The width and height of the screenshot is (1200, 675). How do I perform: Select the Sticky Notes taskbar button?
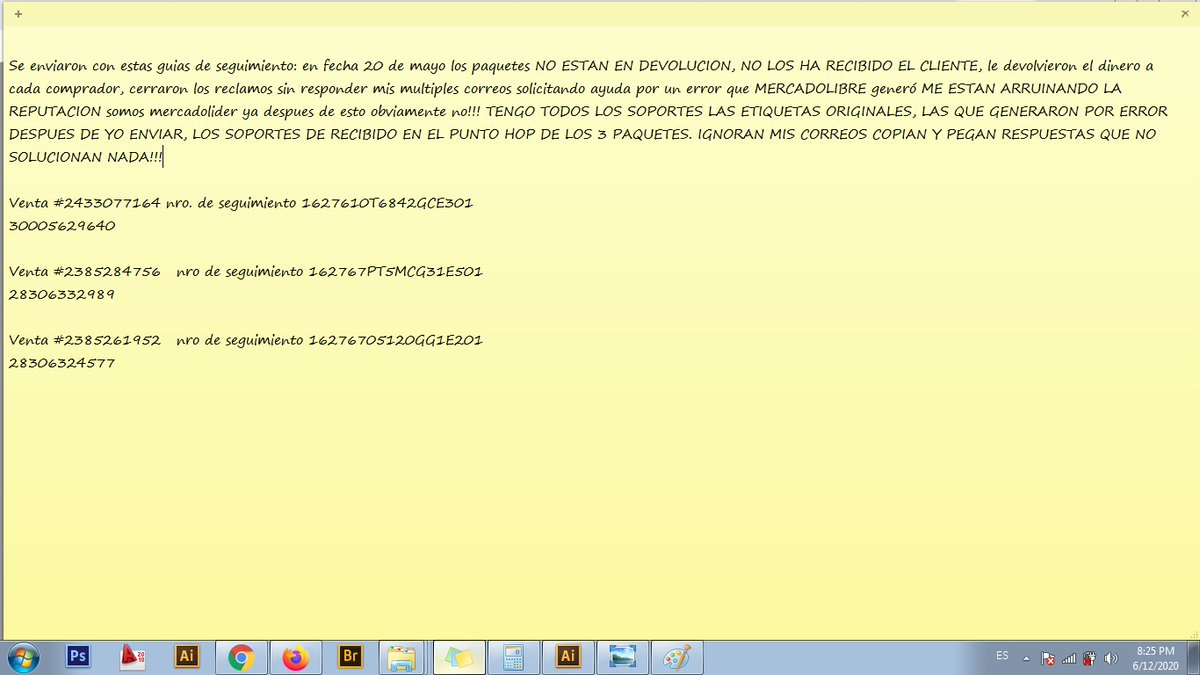coord(459,657)
